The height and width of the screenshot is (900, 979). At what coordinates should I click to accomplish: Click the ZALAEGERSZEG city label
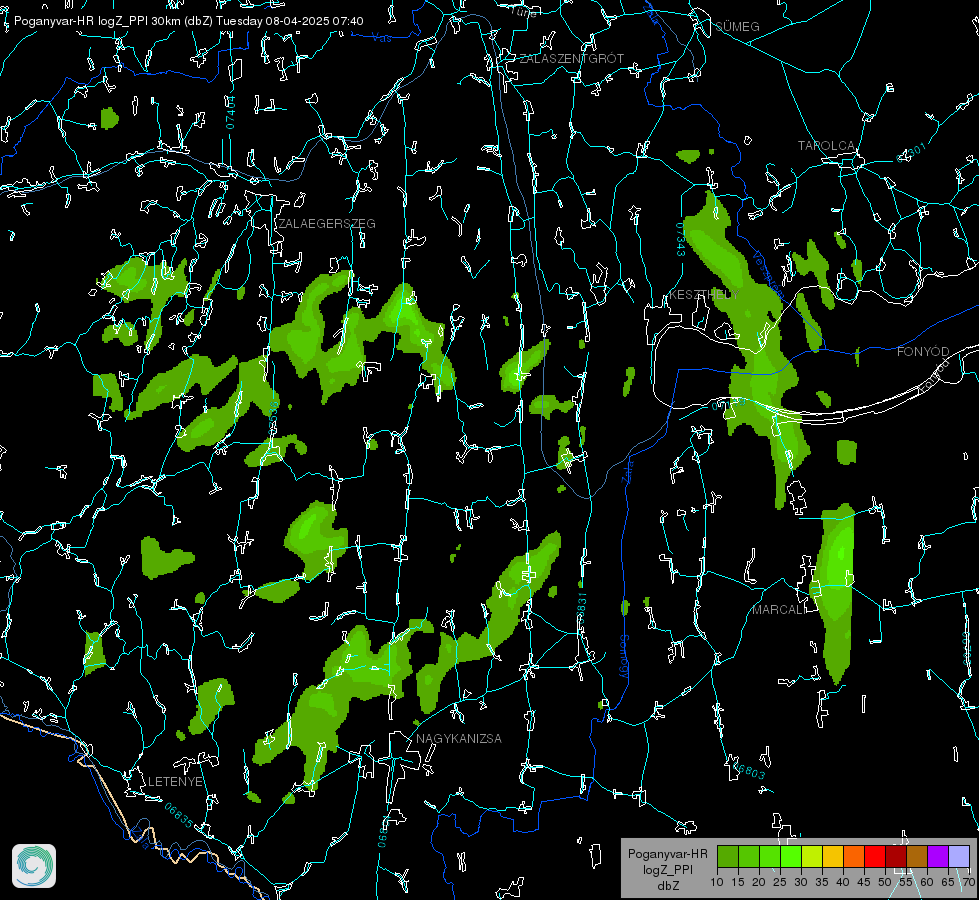327,224
